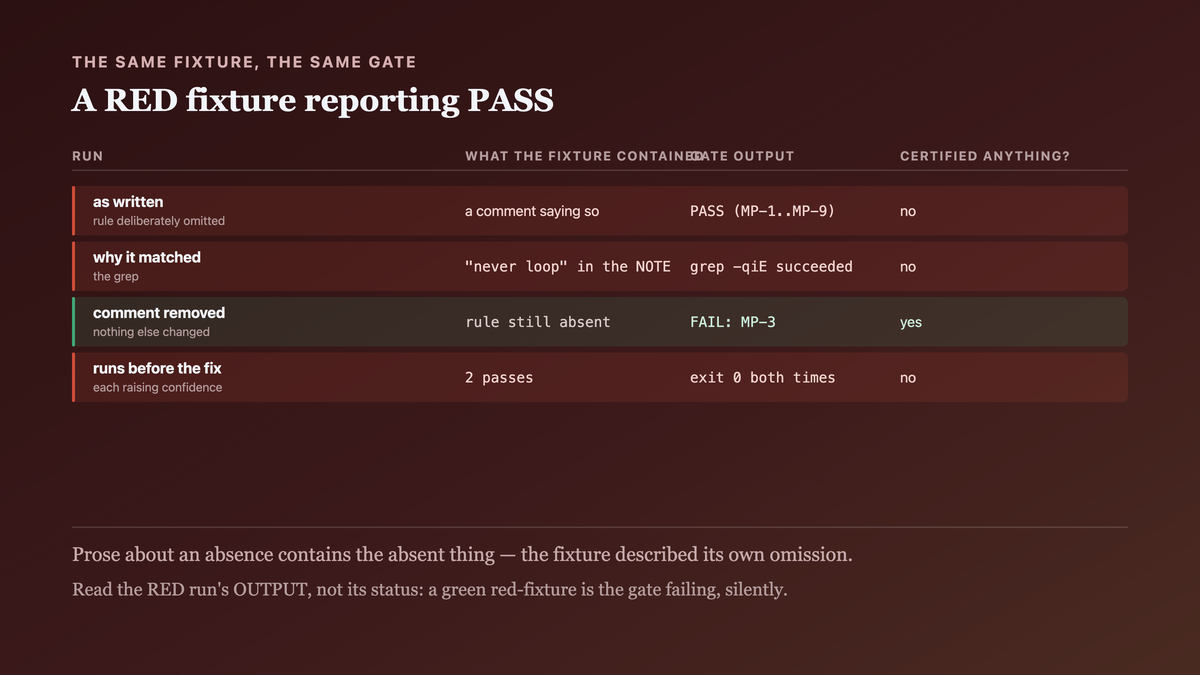Image resolution: width=1200 pixels, height=675 pixels.
Task: Click 'grep -qiE succeeded' output
Action: (x=771, y=267)
